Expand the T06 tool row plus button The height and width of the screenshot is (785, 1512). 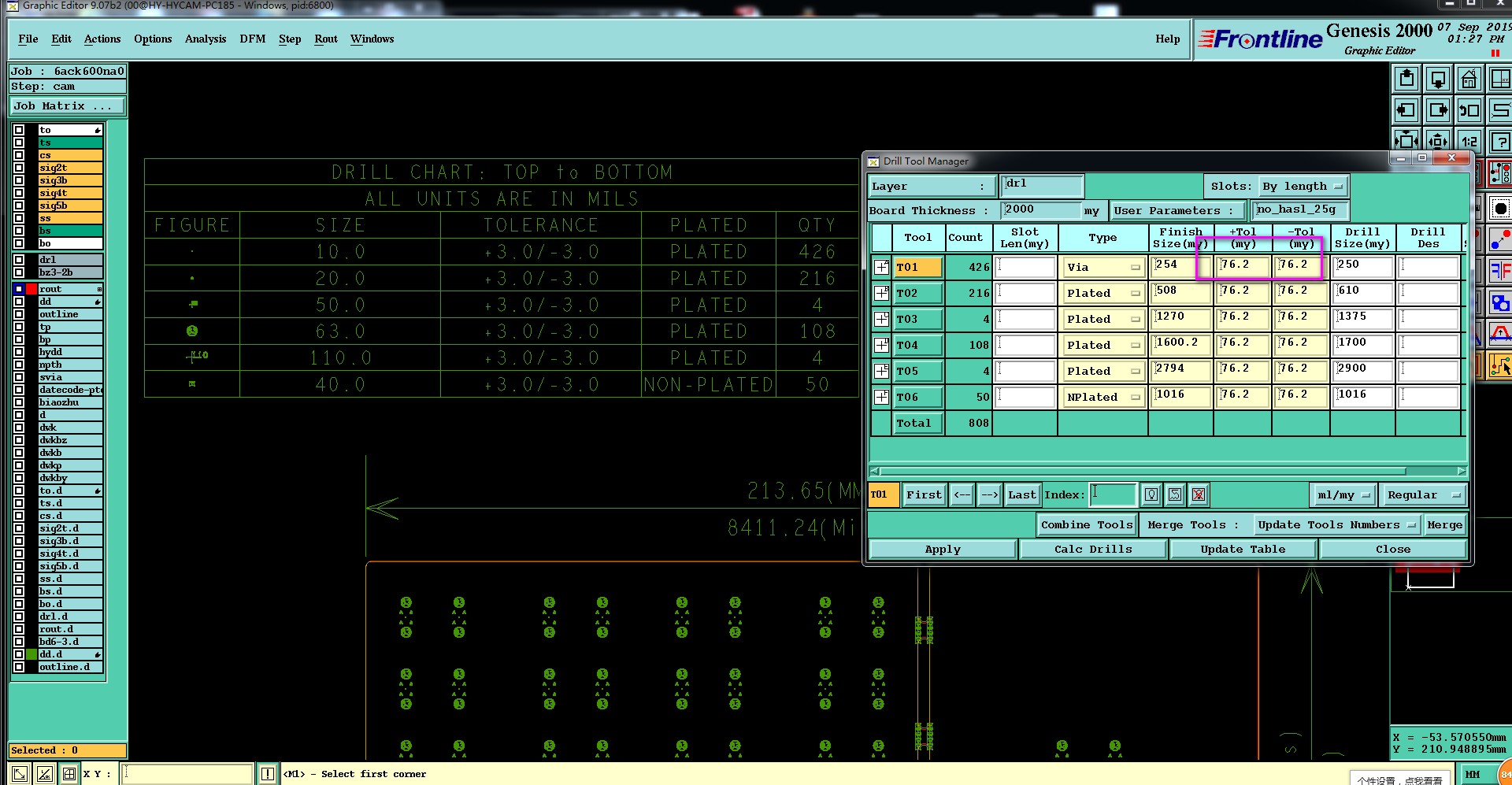tap(882, 397)
